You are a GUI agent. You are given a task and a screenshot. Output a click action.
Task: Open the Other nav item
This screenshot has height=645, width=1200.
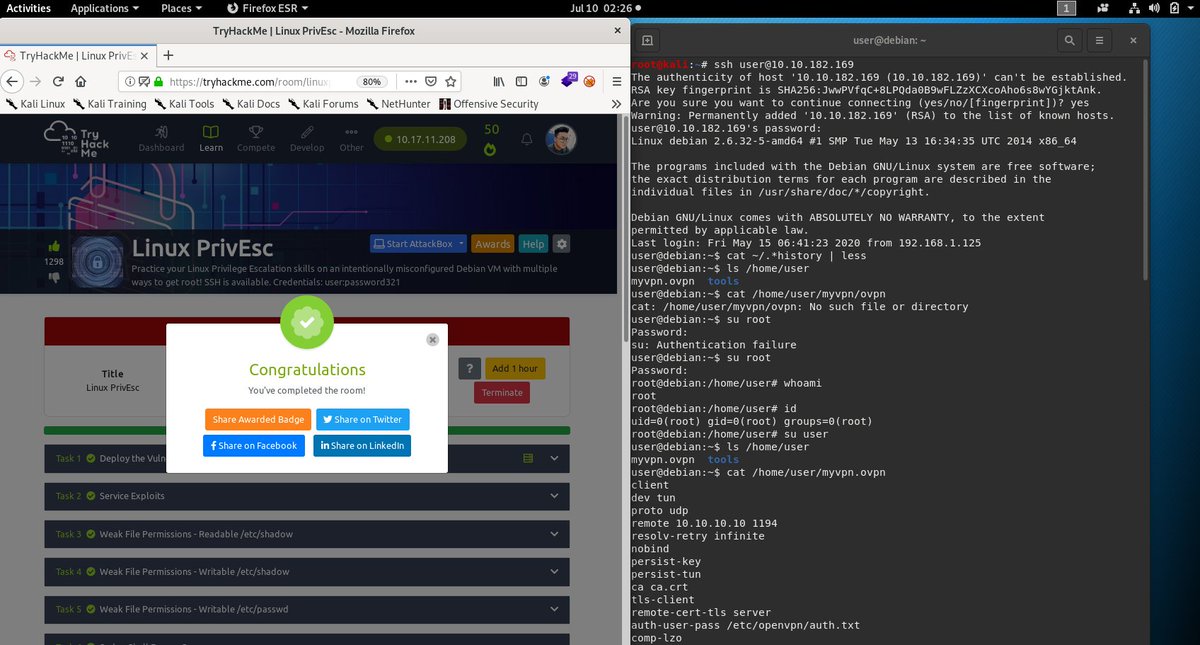coord(351,139)
